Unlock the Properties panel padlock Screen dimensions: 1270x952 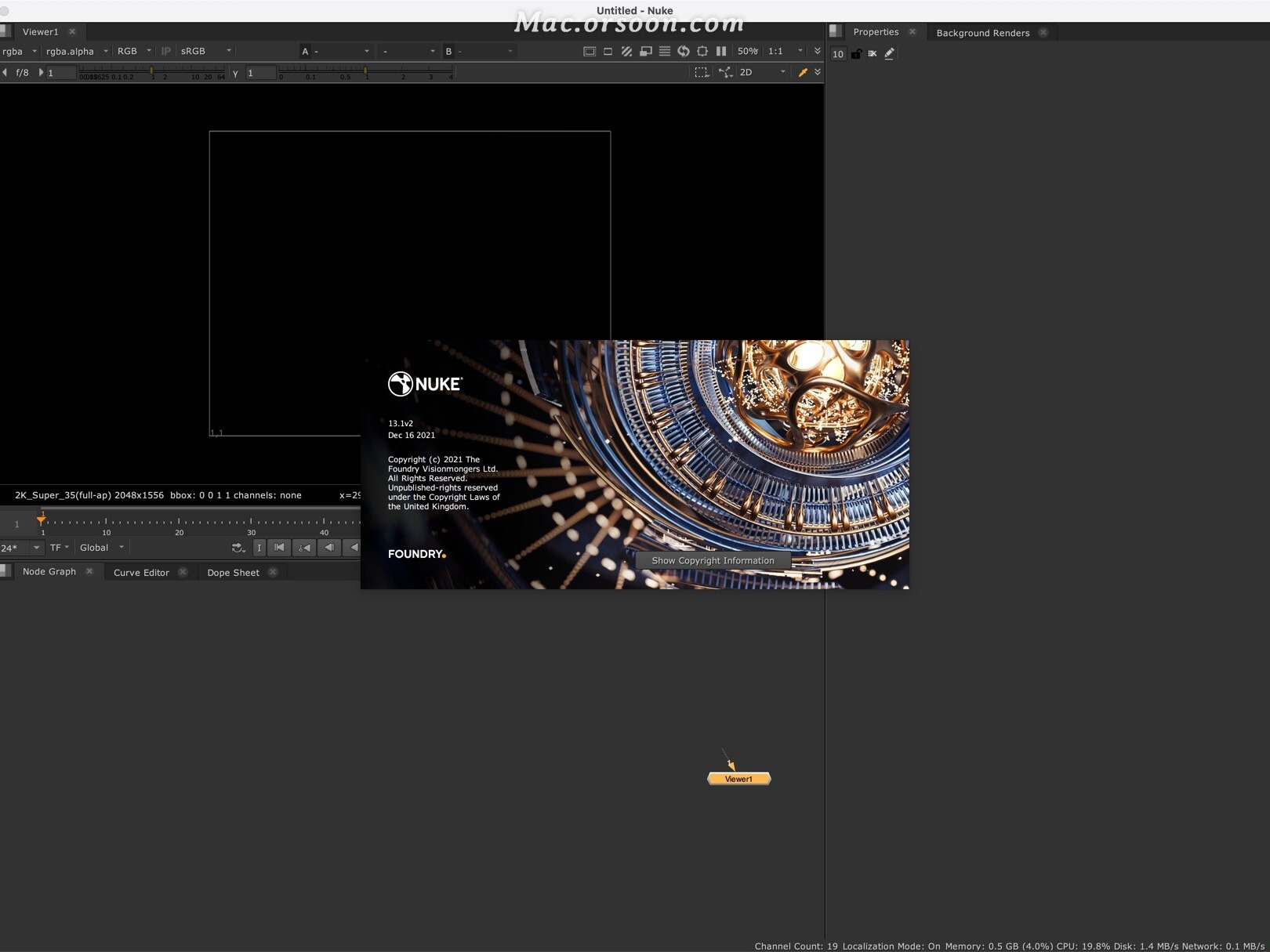[x=856, y=54]
